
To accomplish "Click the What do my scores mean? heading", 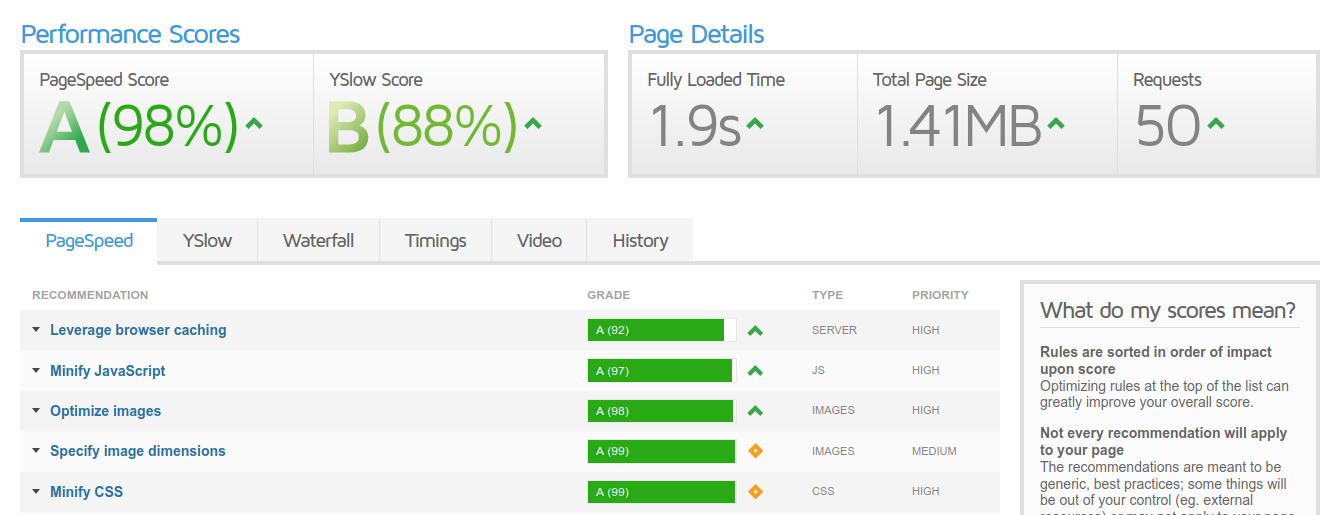I will coord(1168,310).
